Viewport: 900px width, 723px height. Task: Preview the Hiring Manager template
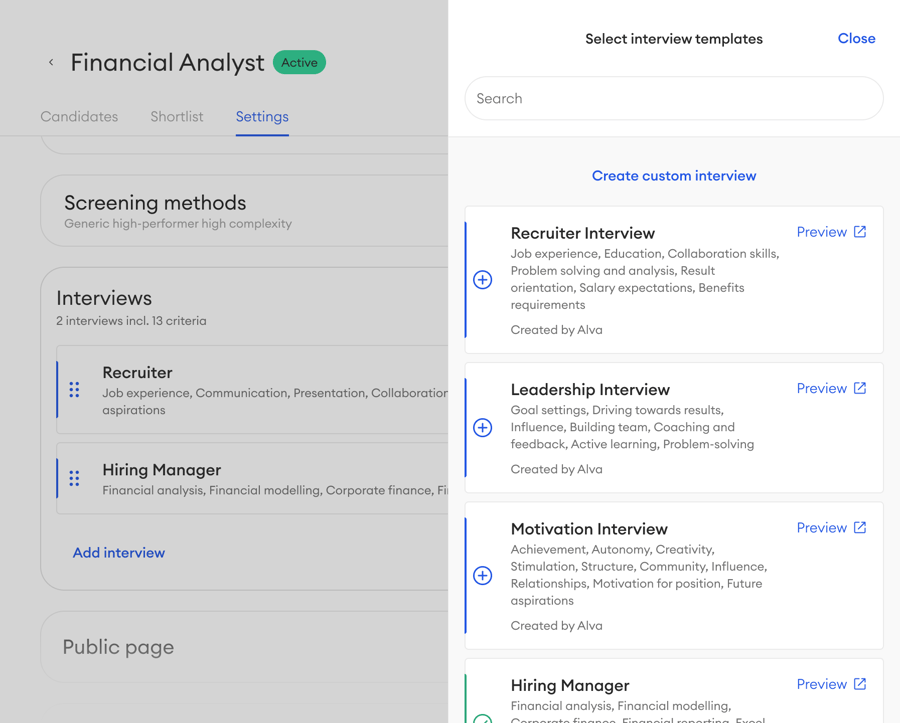[822, 684]
